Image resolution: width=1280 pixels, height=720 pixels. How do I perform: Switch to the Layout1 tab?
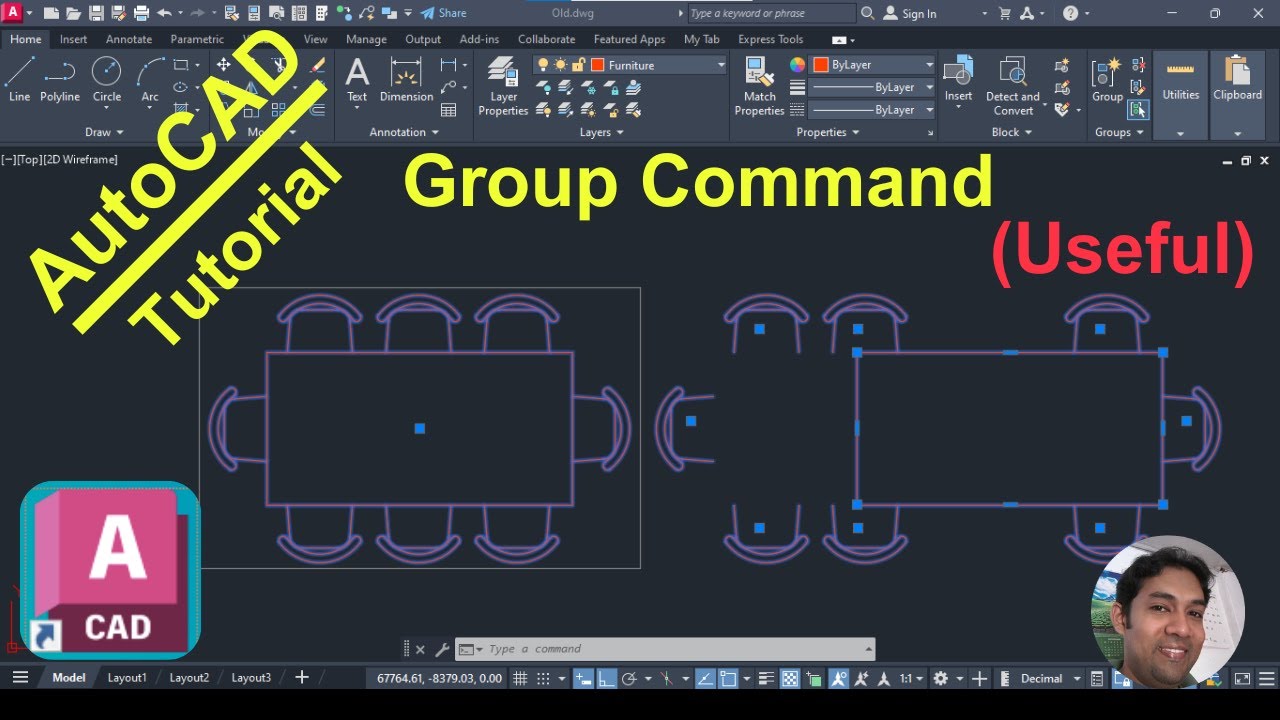(127, 677)
